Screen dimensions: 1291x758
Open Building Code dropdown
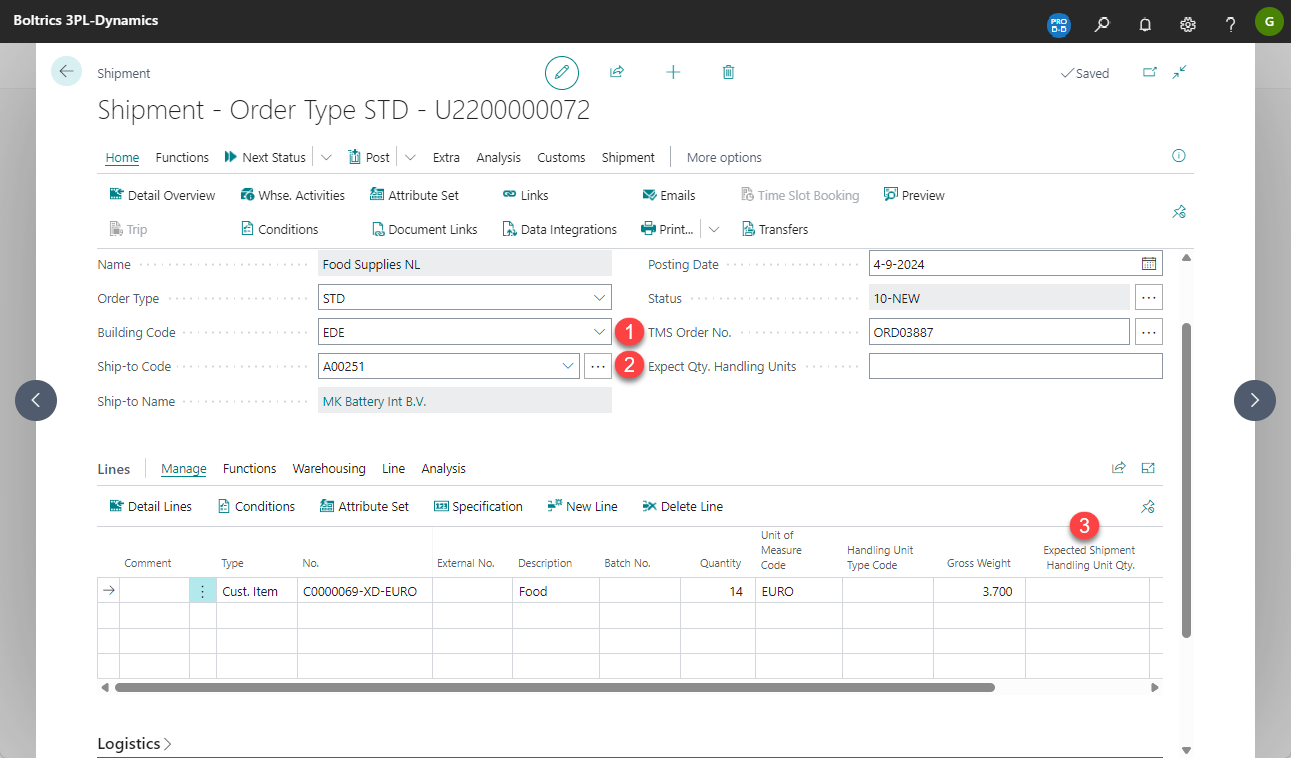tap(600, 332)
